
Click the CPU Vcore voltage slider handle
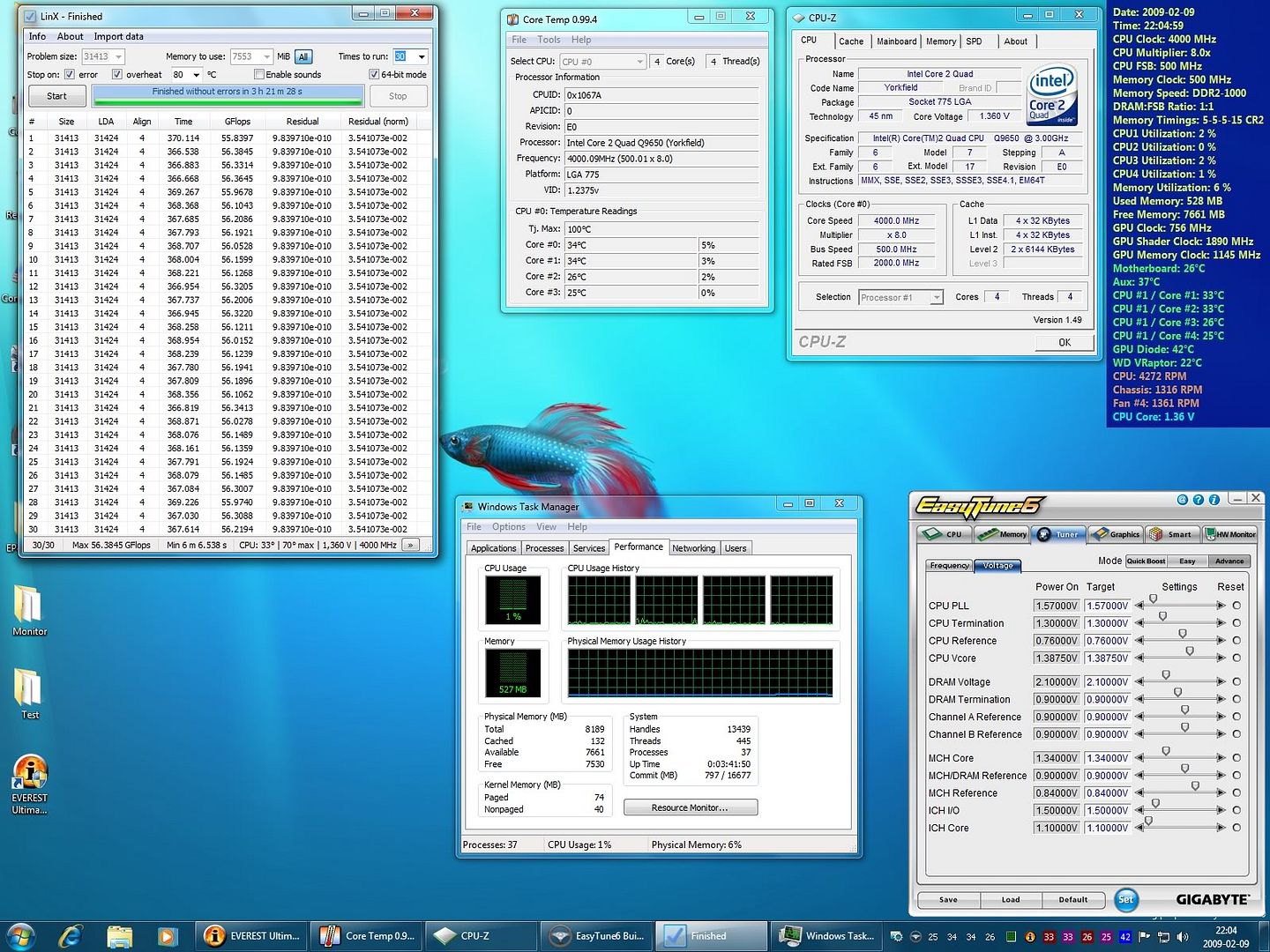click(x=1190, y=651)
